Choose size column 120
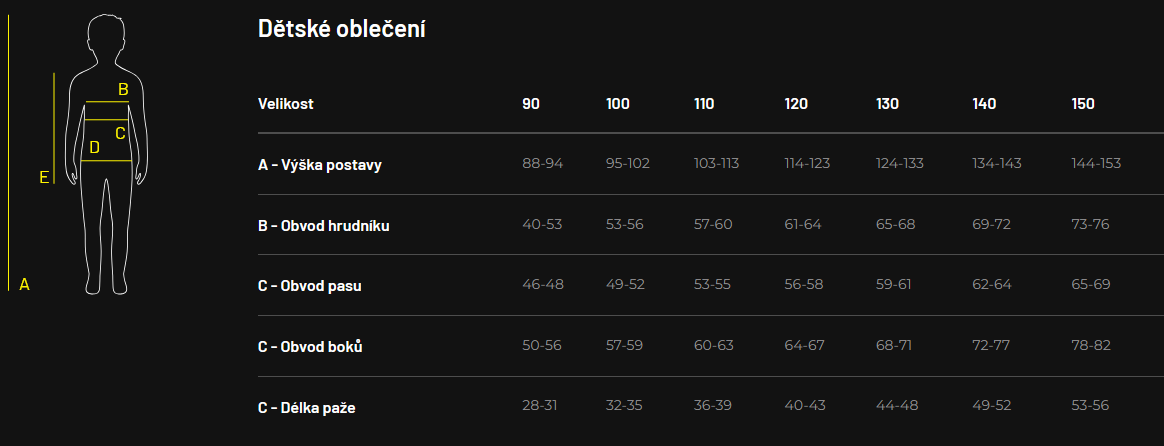 click(797, 104)
